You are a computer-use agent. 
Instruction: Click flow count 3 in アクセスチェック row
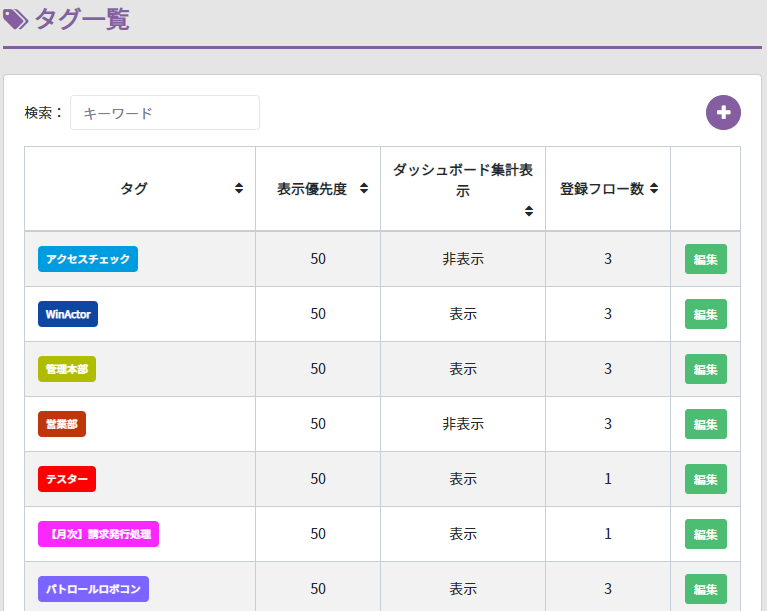[608, 259]
